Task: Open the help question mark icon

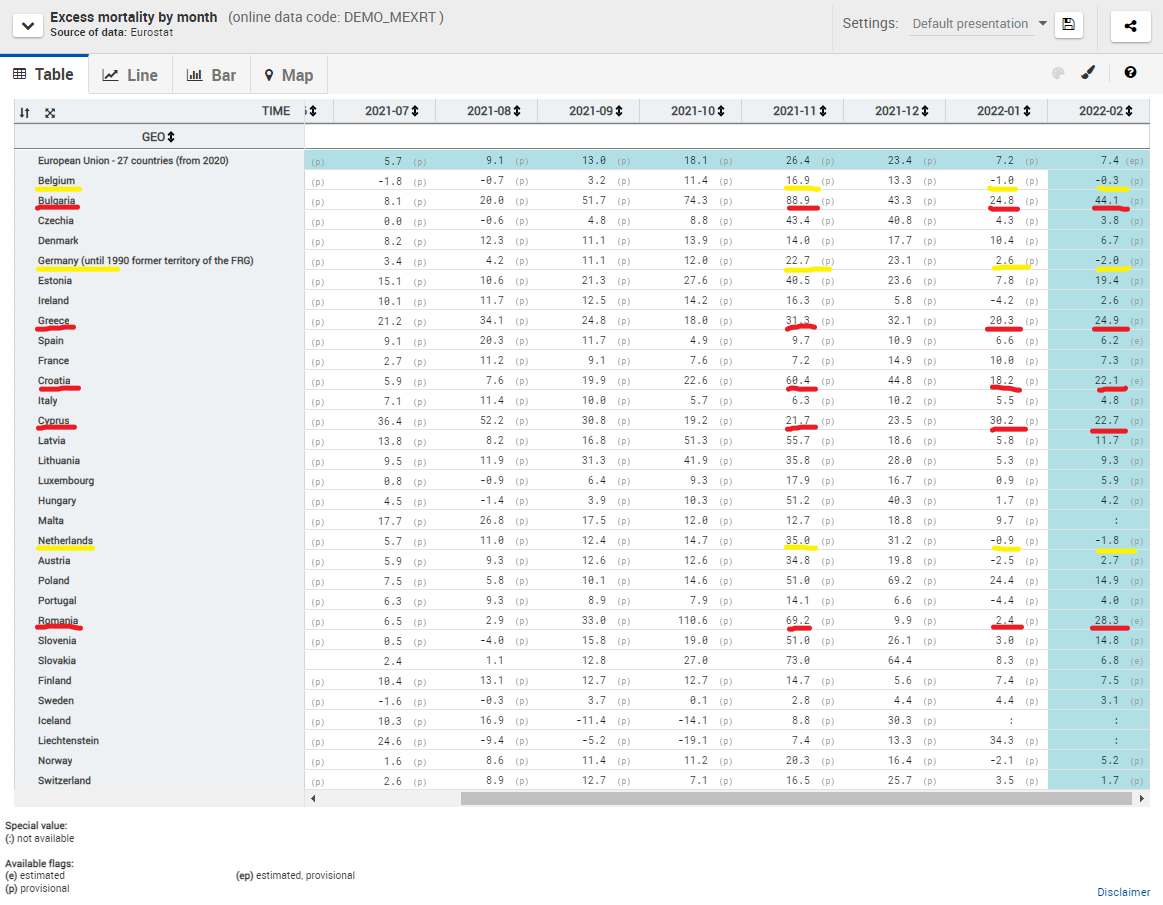Action: click(x=1130, y=72)
